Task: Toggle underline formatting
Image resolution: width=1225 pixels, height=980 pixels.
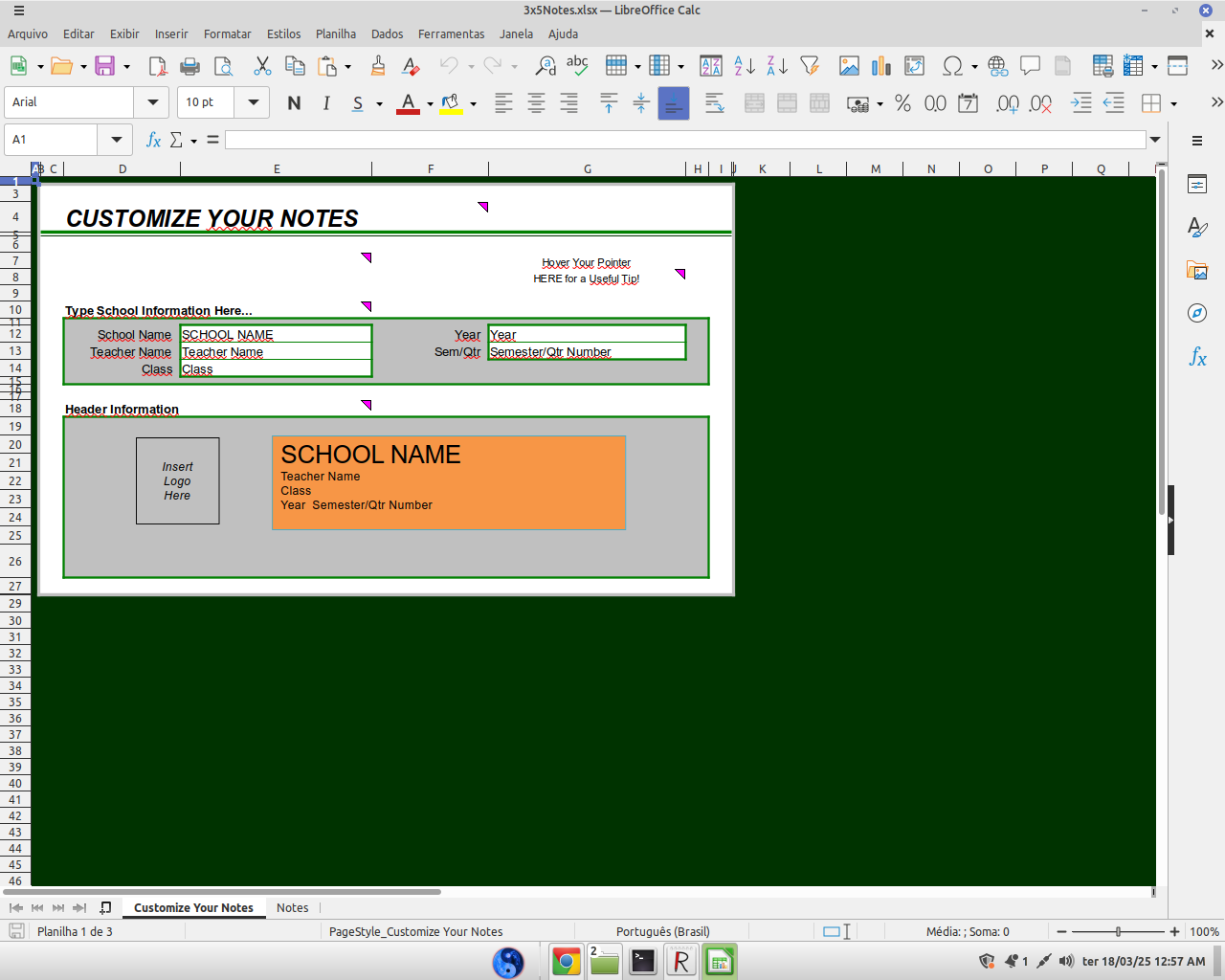Action: [355, 102]
